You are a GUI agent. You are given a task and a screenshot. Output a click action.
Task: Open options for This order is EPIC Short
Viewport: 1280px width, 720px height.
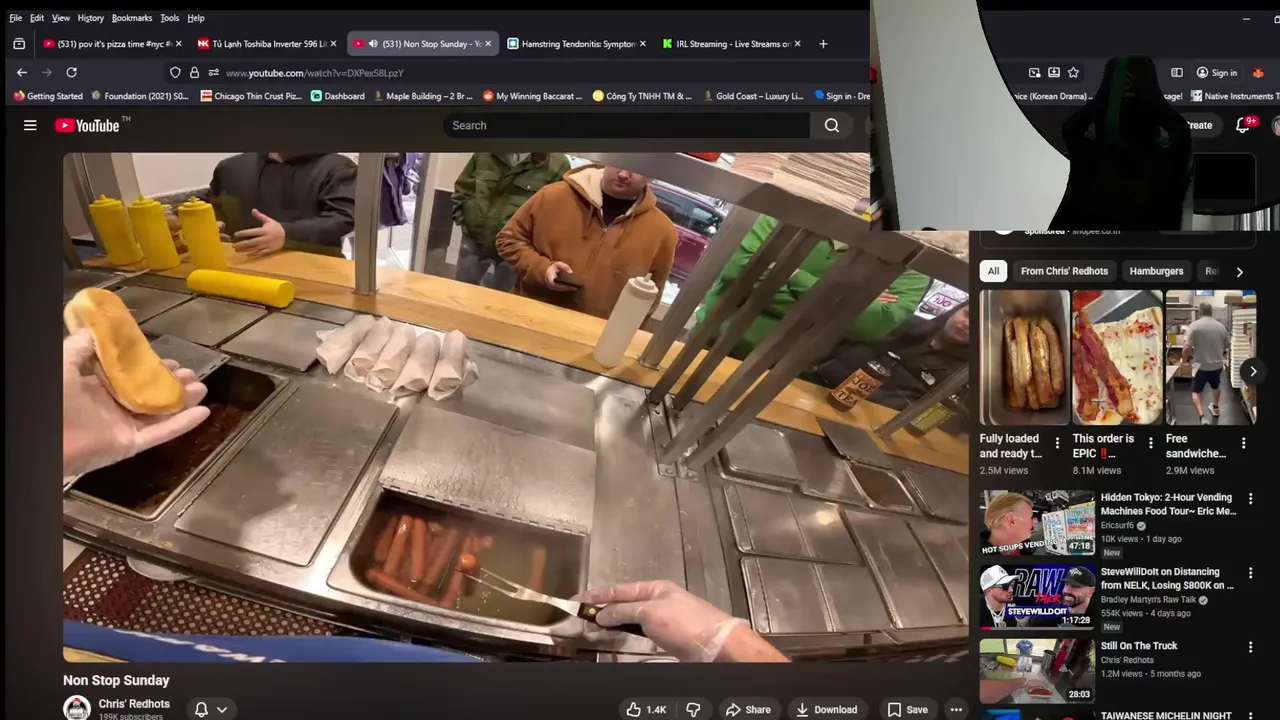1150,442
